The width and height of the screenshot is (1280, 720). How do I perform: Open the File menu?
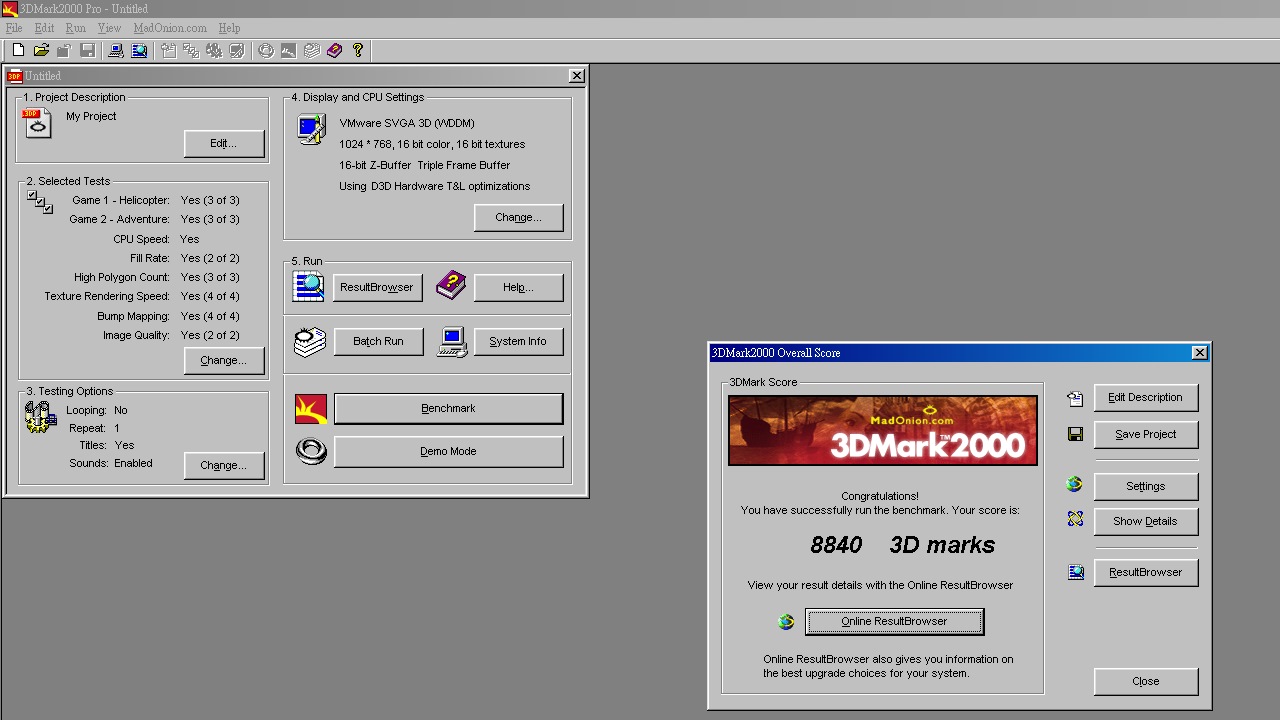click(13, 28)
